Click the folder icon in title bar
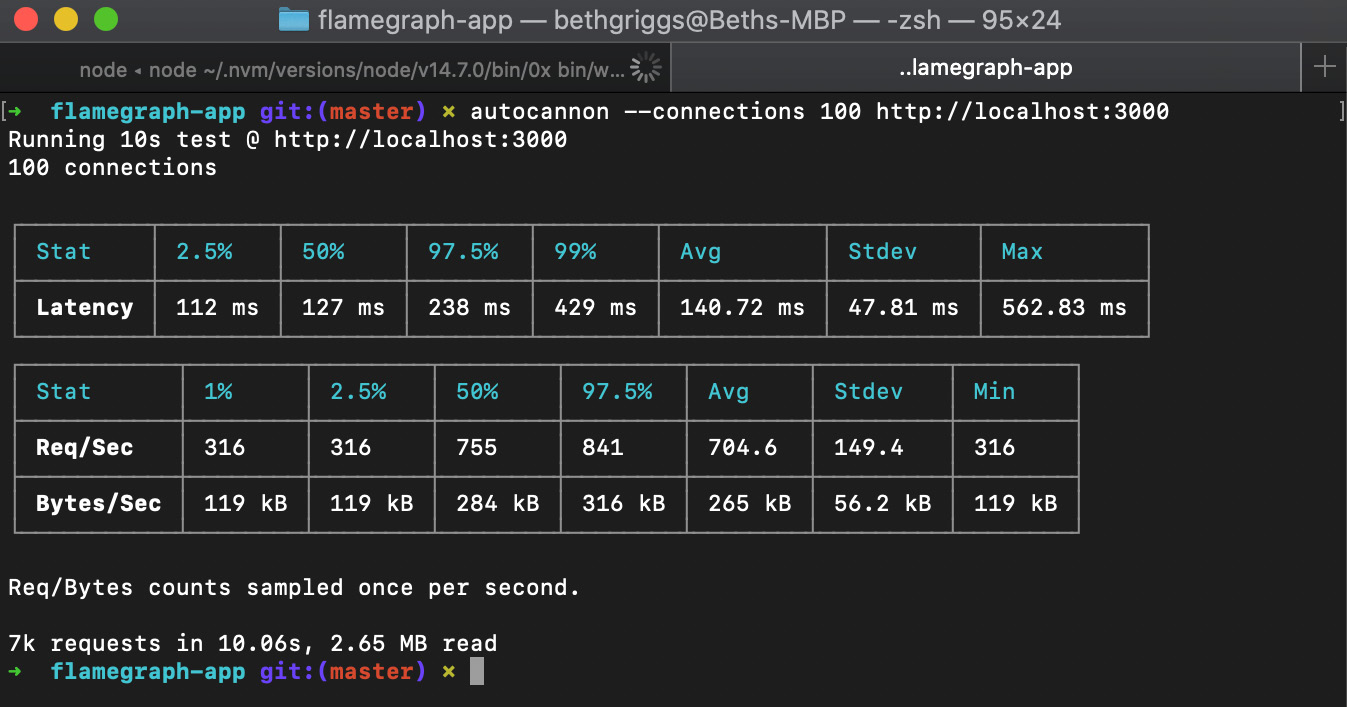This screenshot has height=707, width=1347. pos(293,20)
